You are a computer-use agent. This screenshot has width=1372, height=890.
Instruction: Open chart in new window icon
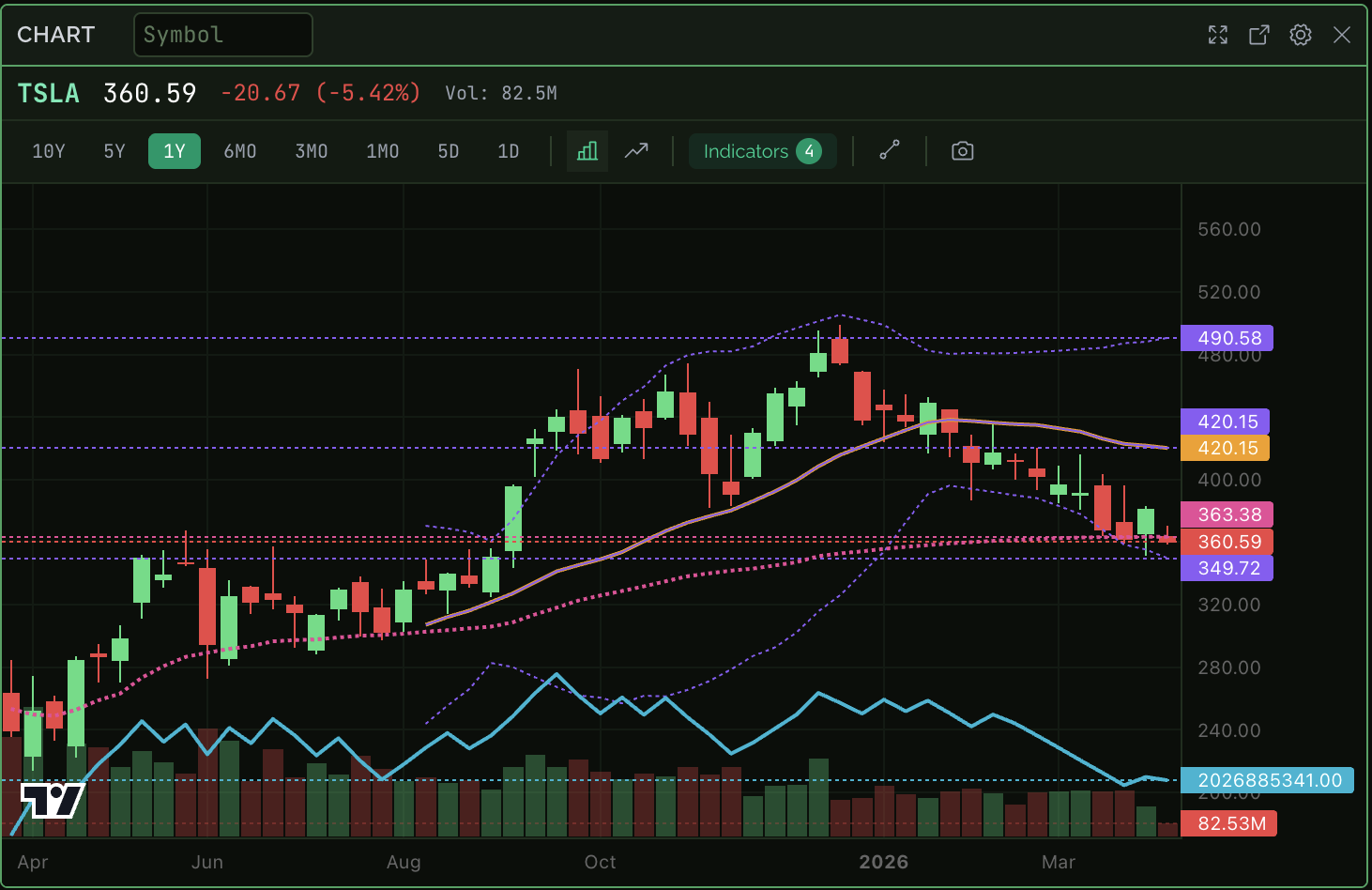click(1258, 35)
